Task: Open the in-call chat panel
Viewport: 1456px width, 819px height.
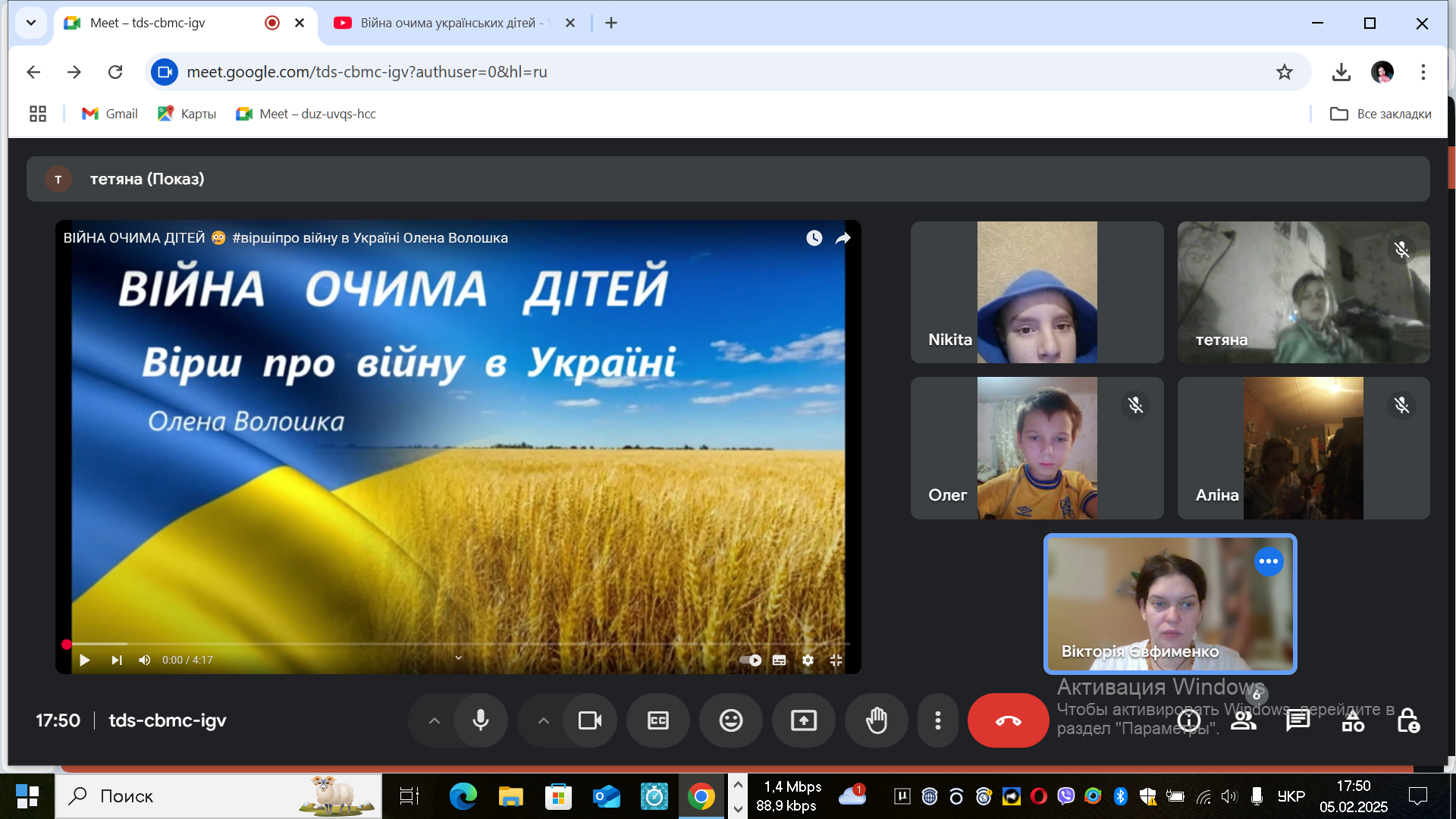Action: 1298,721
